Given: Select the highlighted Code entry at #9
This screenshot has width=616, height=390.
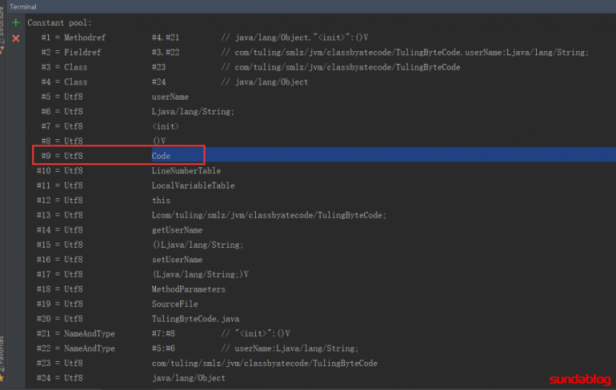Looking at the screenshot, I should (161, 156).
